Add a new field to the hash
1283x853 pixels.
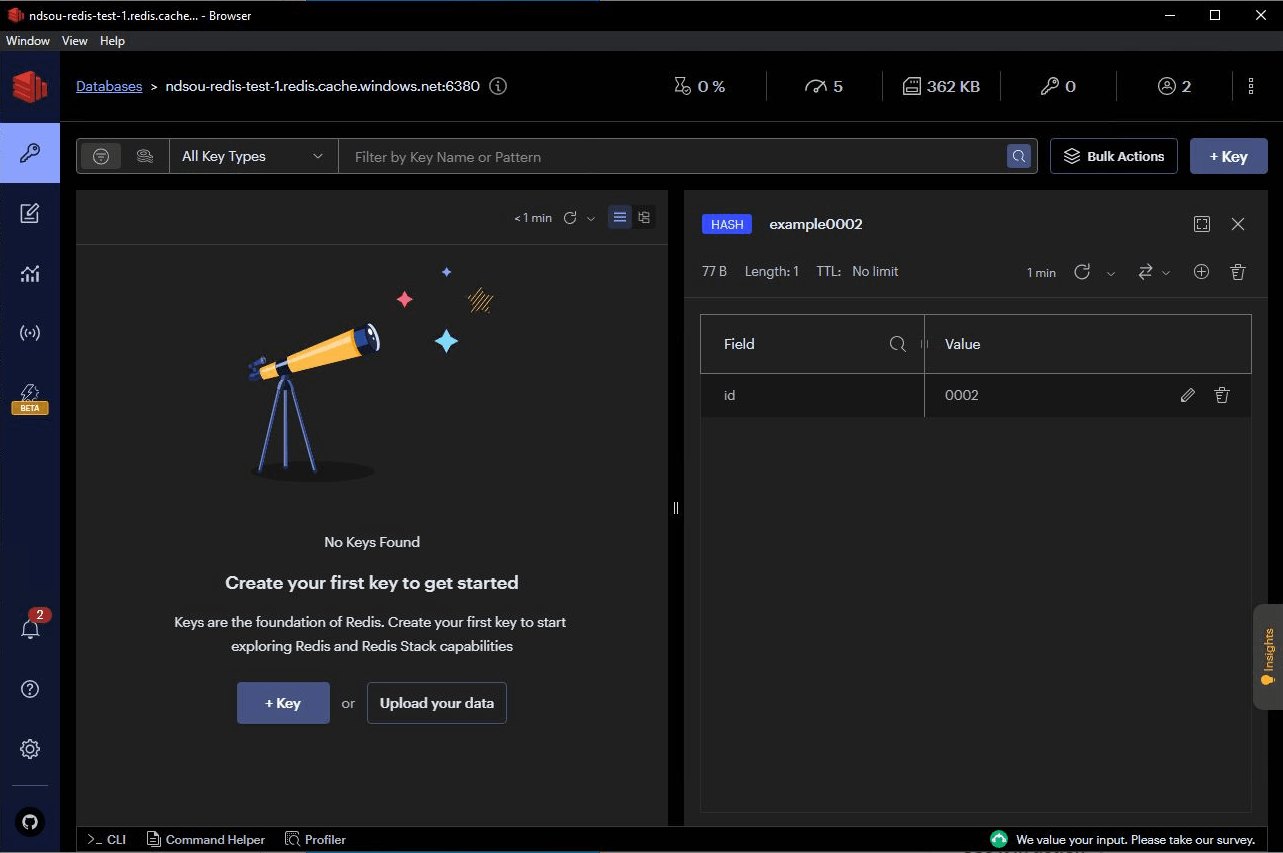(x=1202, y=272)
